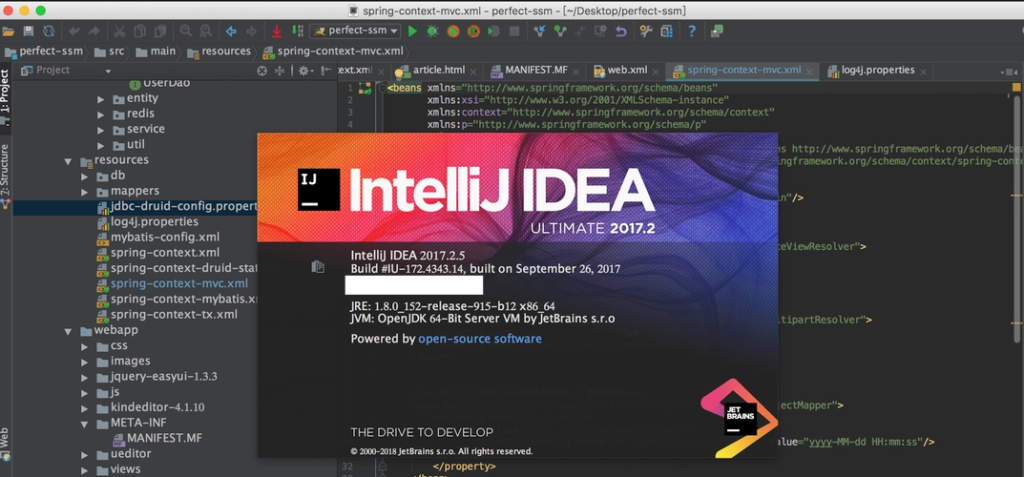Viewport: 1024px width, 477px height.
Task: Click the Synchronize refresh icon
Action: coord(48,31)
